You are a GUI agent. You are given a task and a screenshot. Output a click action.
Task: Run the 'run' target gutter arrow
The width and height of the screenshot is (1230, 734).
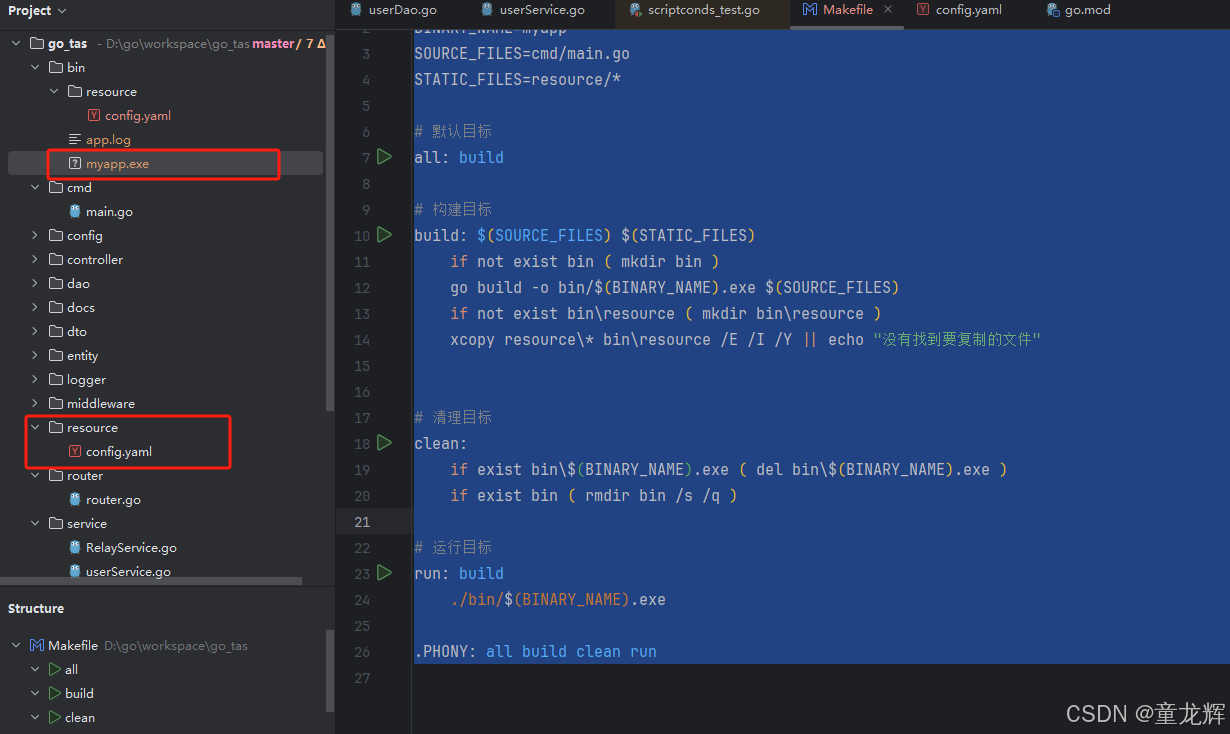coord(385,573)
